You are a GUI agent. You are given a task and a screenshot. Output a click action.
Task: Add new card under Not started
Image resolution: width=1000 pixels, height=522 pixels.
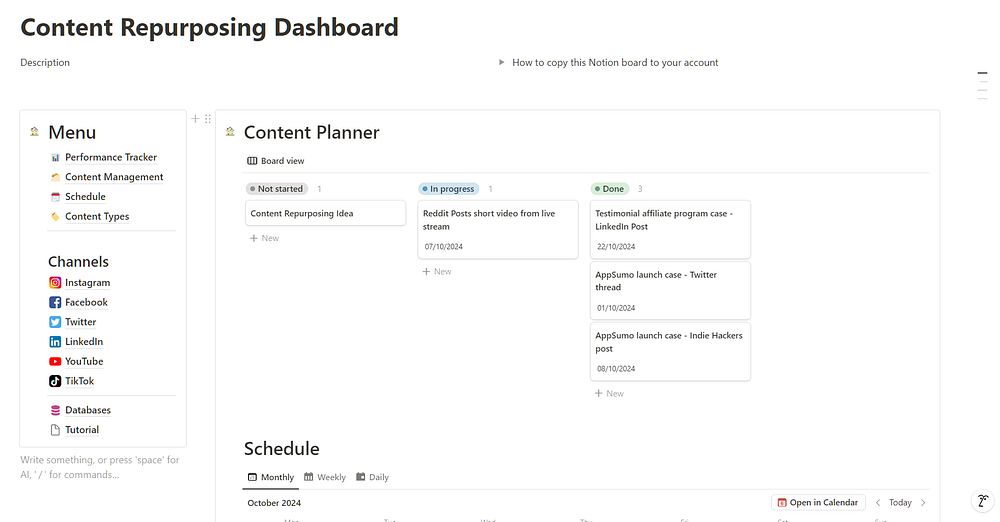tap(264, 238)
